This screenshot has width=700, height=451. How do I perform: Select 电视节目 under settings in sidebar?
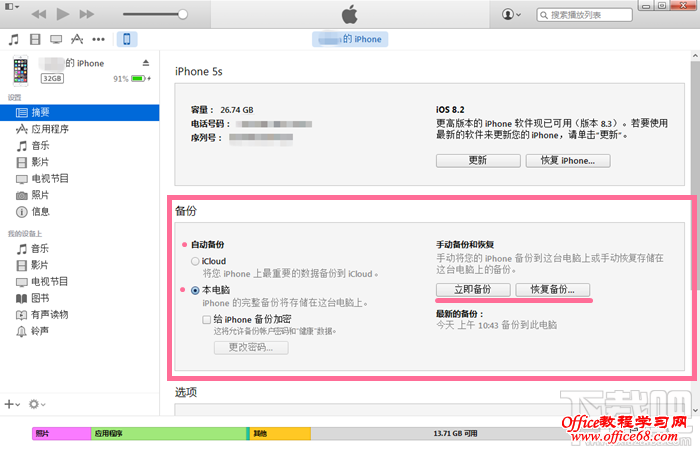79,179
